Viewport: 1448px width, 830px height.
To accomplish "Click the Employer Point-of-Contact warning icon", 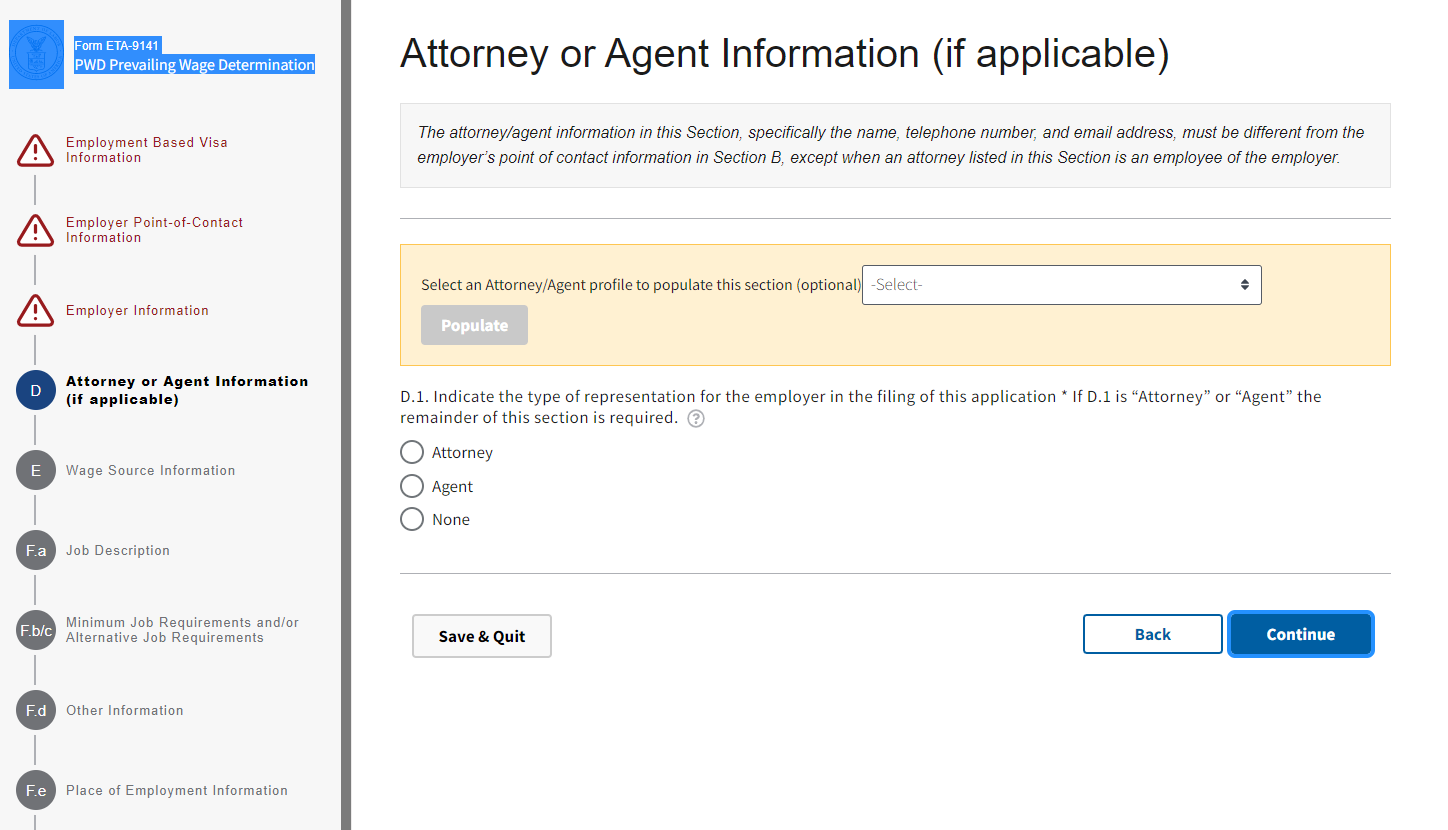I will tap(35, 231).
